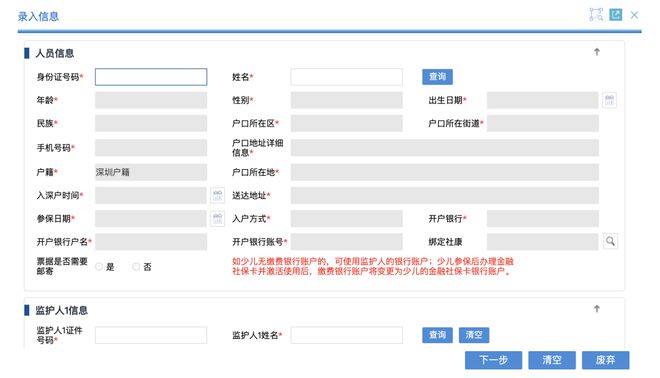The width and height of the screenshot is (660, 378).
Task: Click the 入深户时间 date field
Action: 151,195
